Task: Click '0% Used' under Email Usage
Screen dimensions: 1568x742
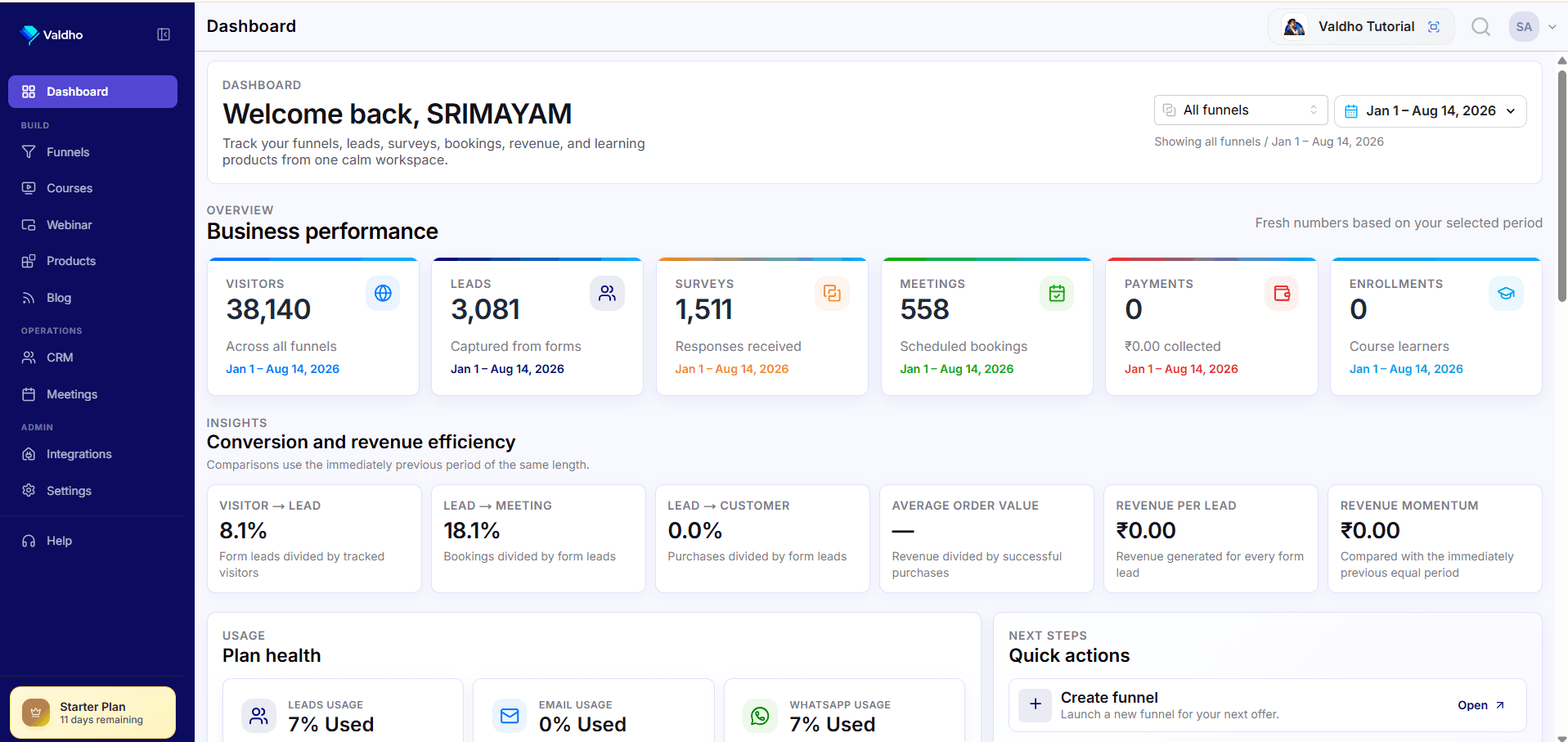Action: [x=582, y=724]
